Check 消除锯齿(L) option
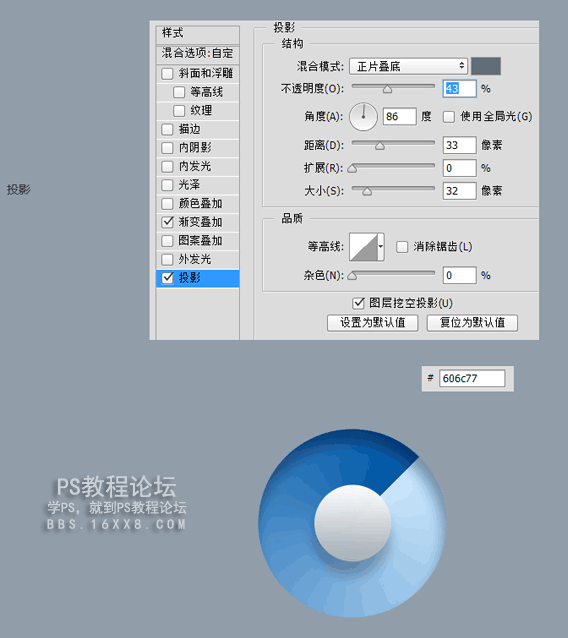Viewport: 568px width, 638px height. [402, 247]
